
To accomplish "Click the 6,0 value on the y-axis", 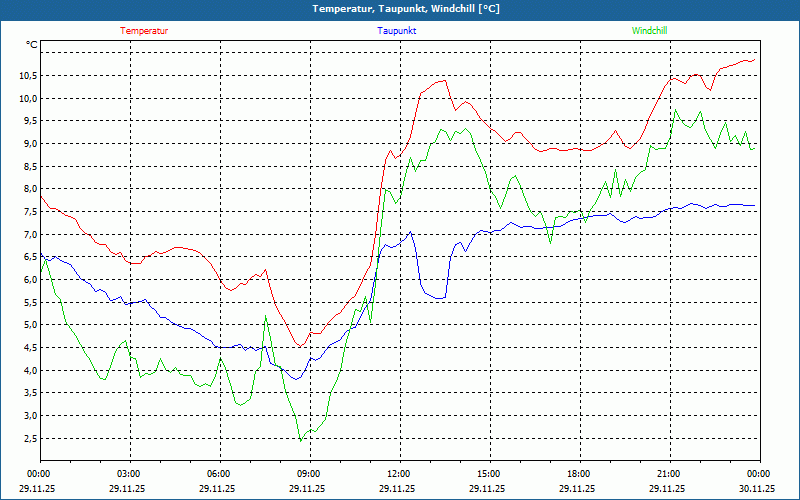I will pos(29,280).
